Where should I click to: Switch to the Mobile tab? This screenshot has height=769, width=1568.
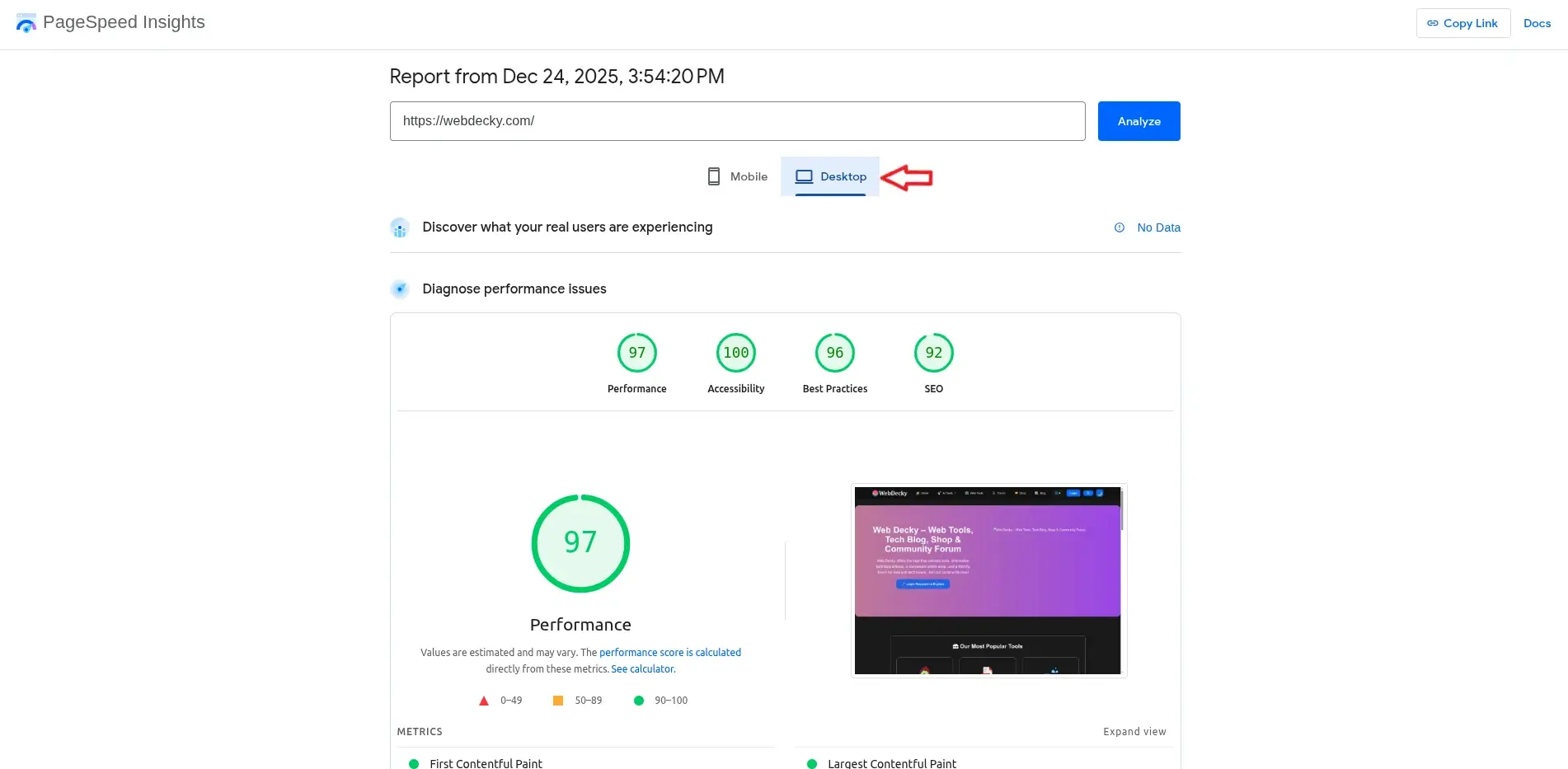(x=736, y=176)
